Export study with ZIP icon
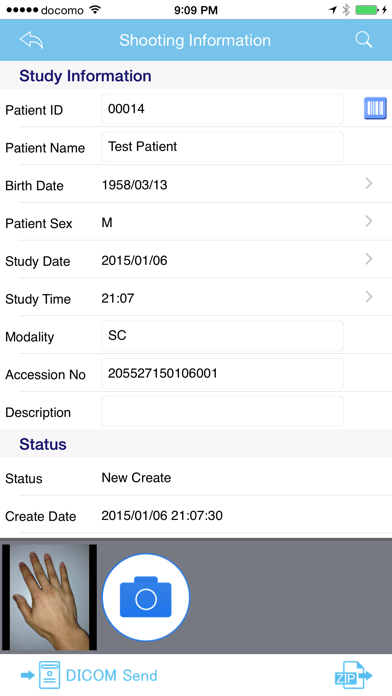The image size is (392, 696). pyautogui.click(x=353, y=676)
